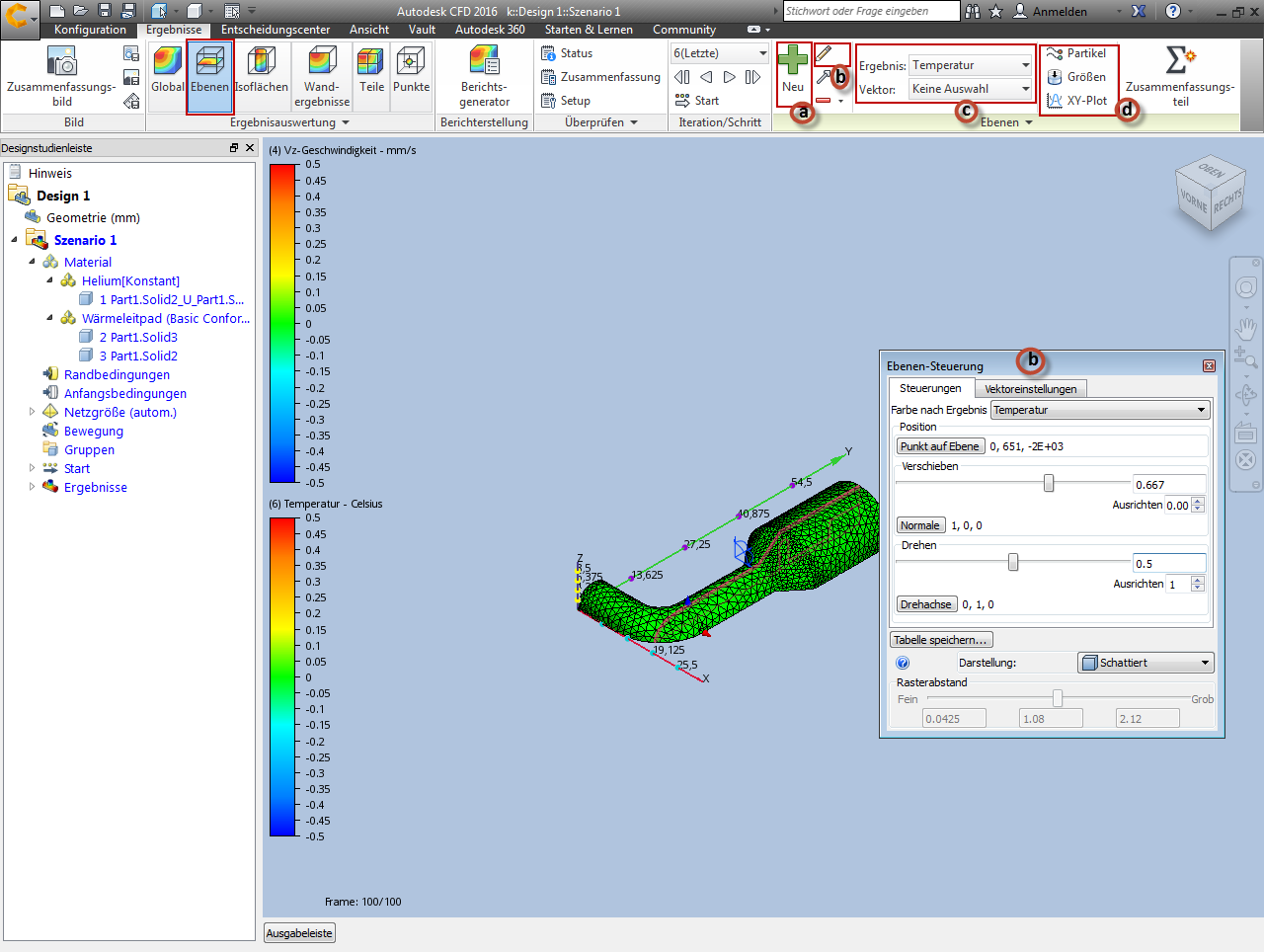Open the Partikel traces tool
1264x952 pixels.
(x=1076, y=53)
